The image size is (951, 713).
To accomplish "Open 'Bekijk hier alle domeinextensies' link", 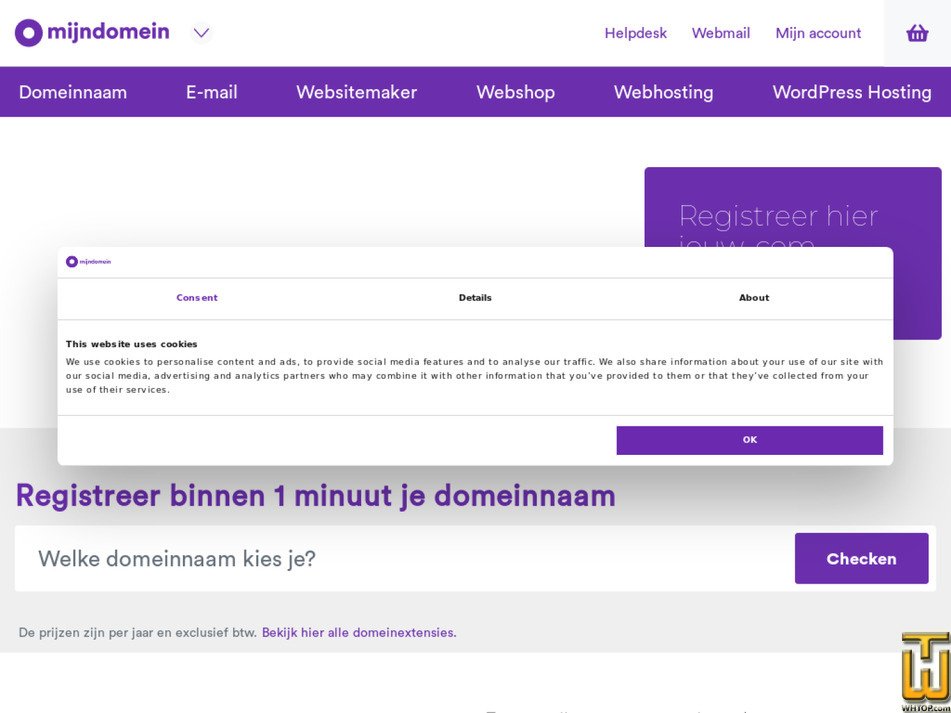I will 359,632.
